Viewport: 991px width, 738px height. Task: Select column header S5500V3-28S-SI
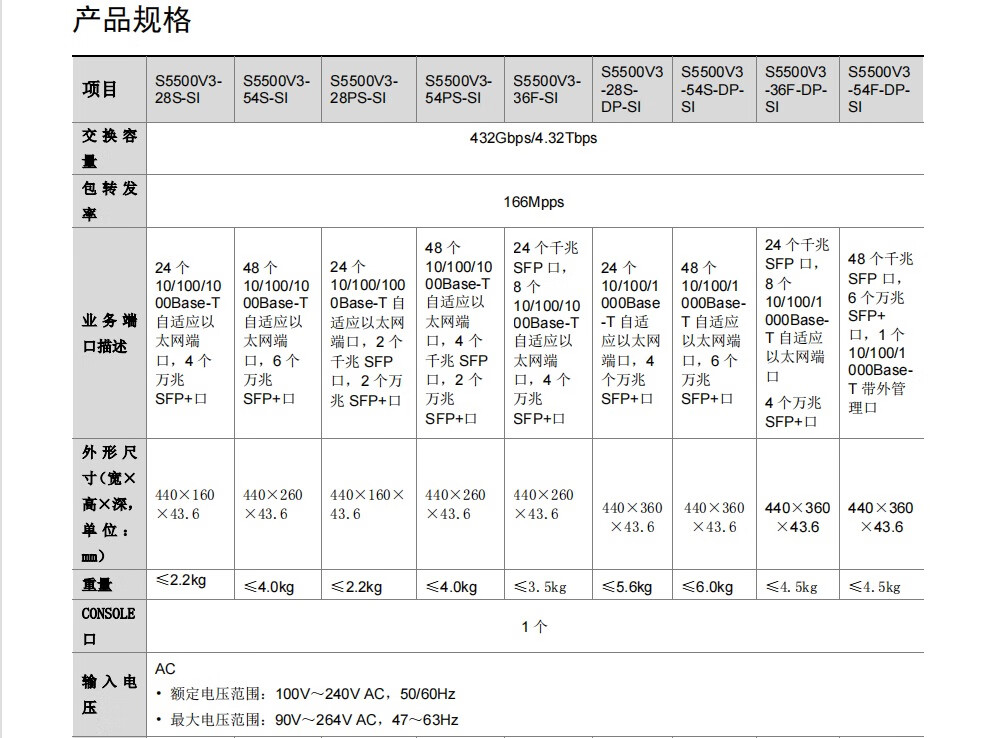coord(188,90)
